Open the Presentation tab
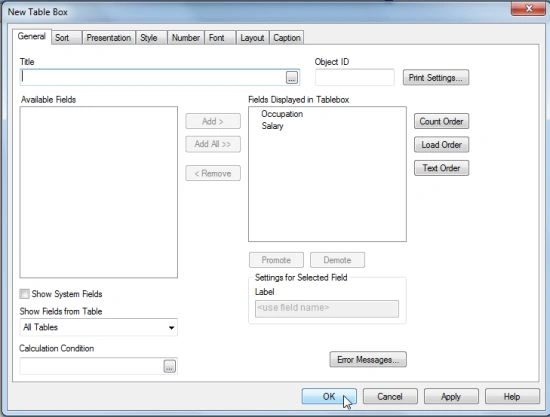550x417 pixels. pyautogui.click(x=109, y=38)
